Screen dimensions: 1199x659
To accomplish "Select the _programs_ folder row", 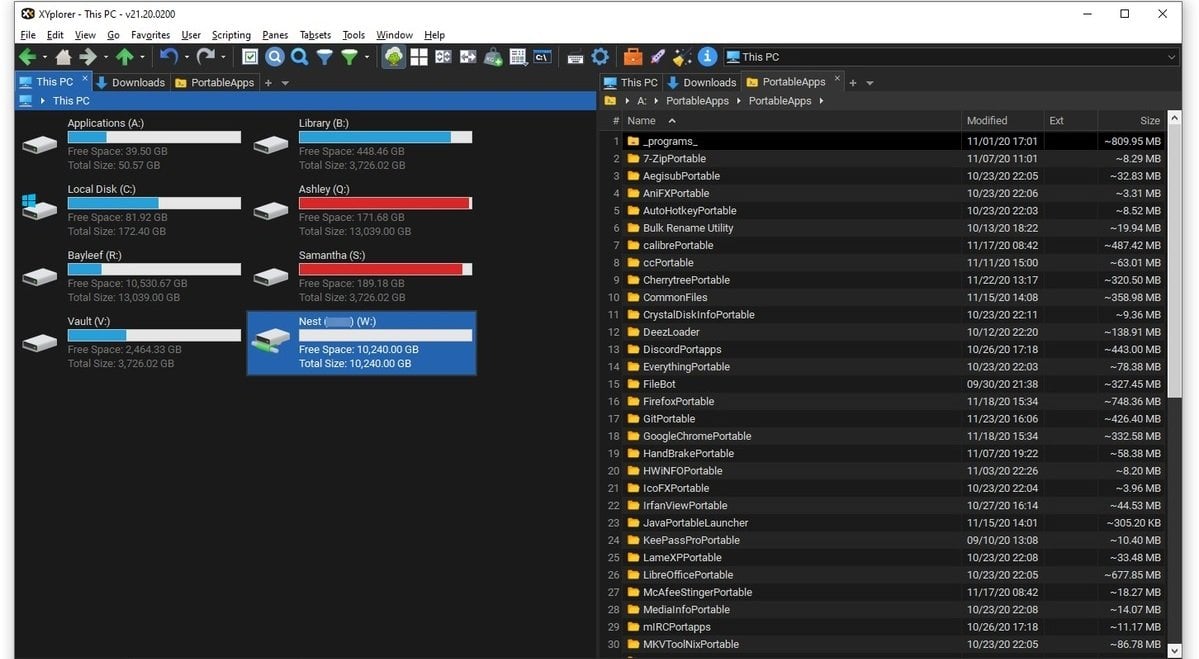I will click(884, 141).
